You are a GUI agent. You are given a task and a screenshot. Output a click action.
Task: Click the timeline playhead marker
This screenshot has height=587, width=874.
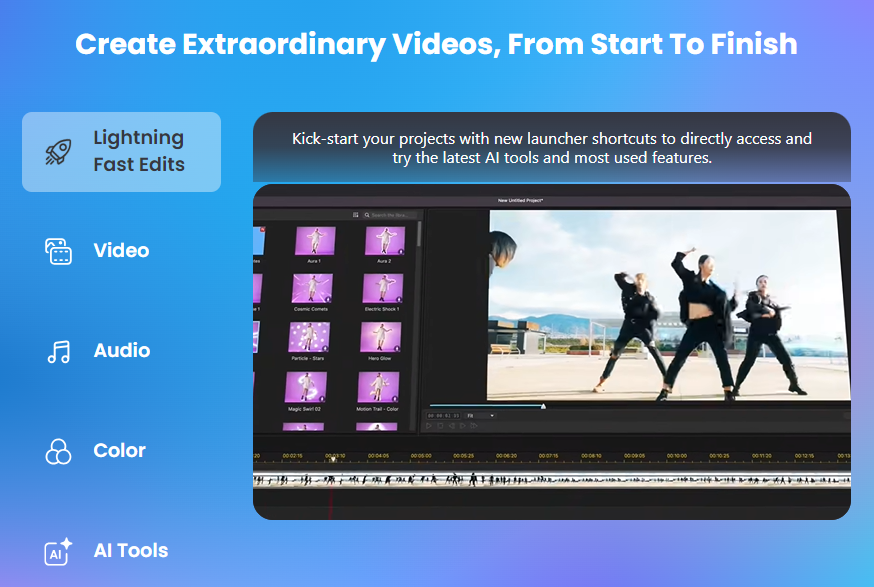pyautogui.click(x=333, y=460)
